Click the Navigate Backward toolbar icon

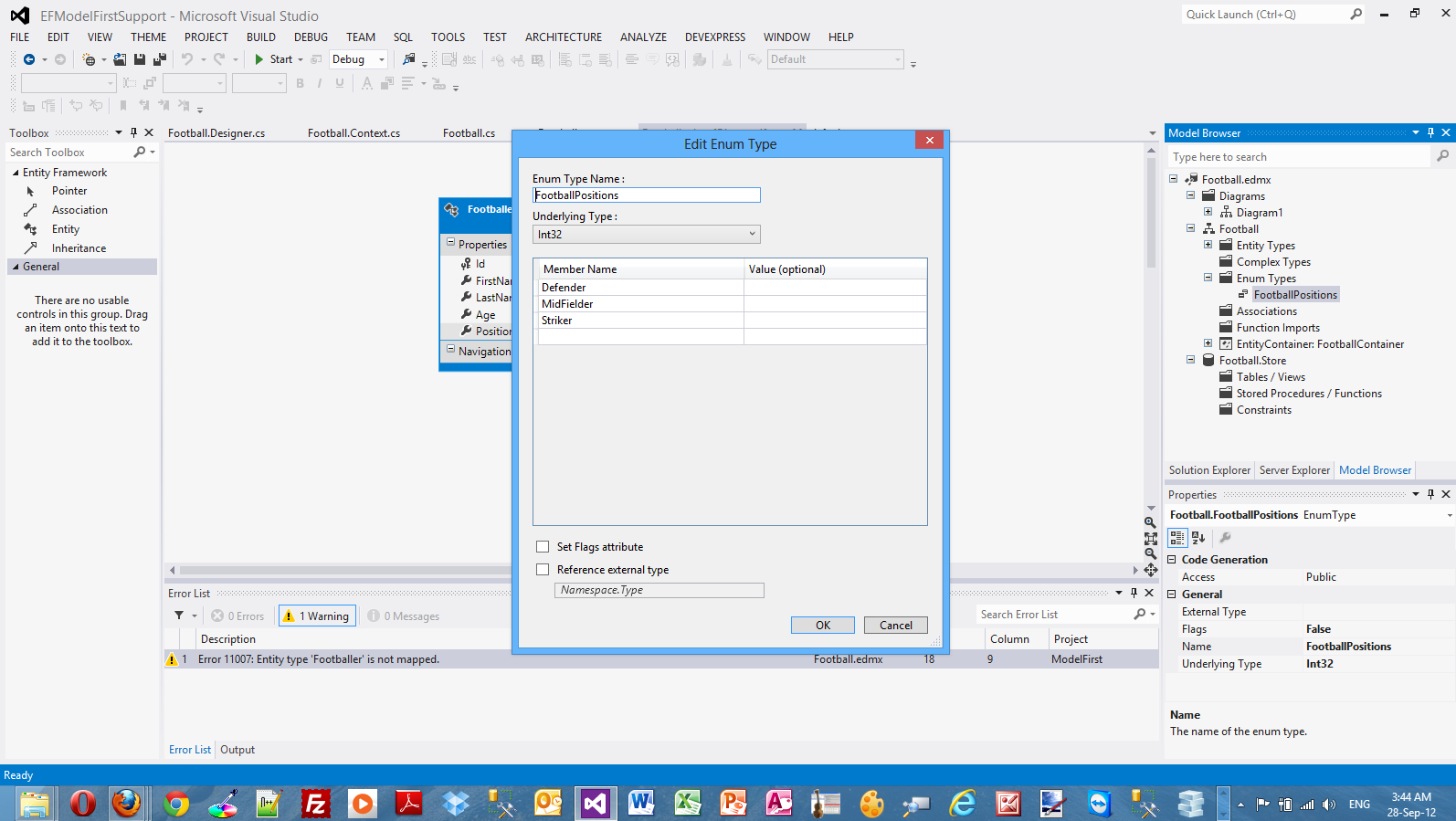tap(29, 59)
